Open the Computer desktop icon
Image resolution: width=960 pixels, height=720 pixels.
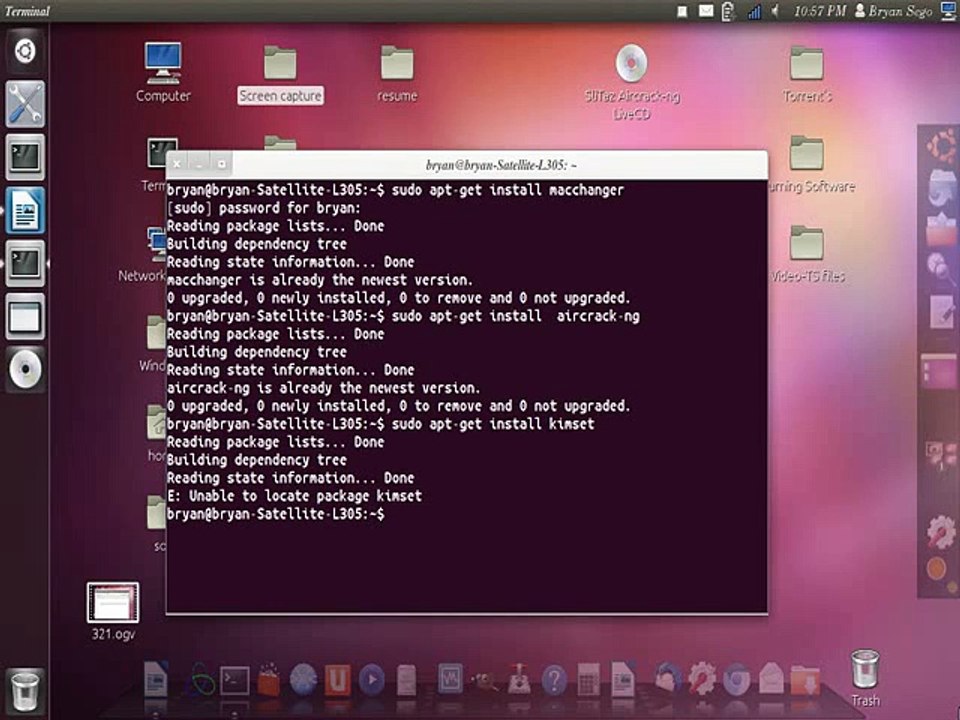point(163,72)
